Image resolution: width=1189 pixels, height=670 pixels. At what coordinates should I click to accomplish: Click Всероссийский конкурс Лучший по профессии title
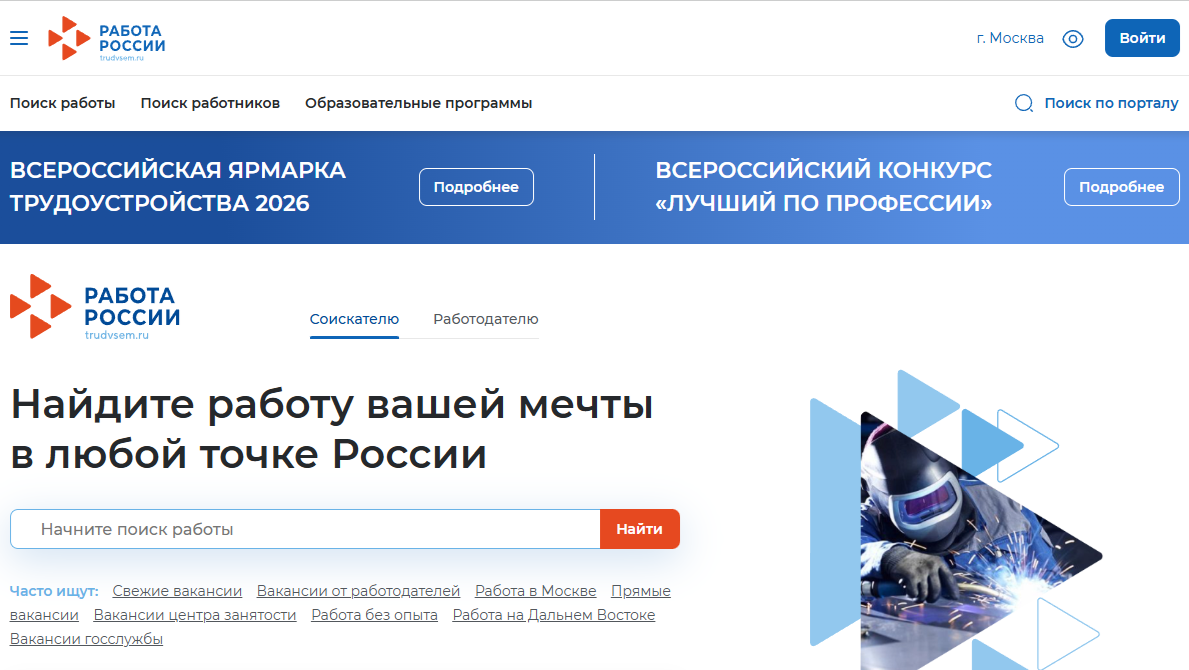pyautogui.click(x=824, y=186)
